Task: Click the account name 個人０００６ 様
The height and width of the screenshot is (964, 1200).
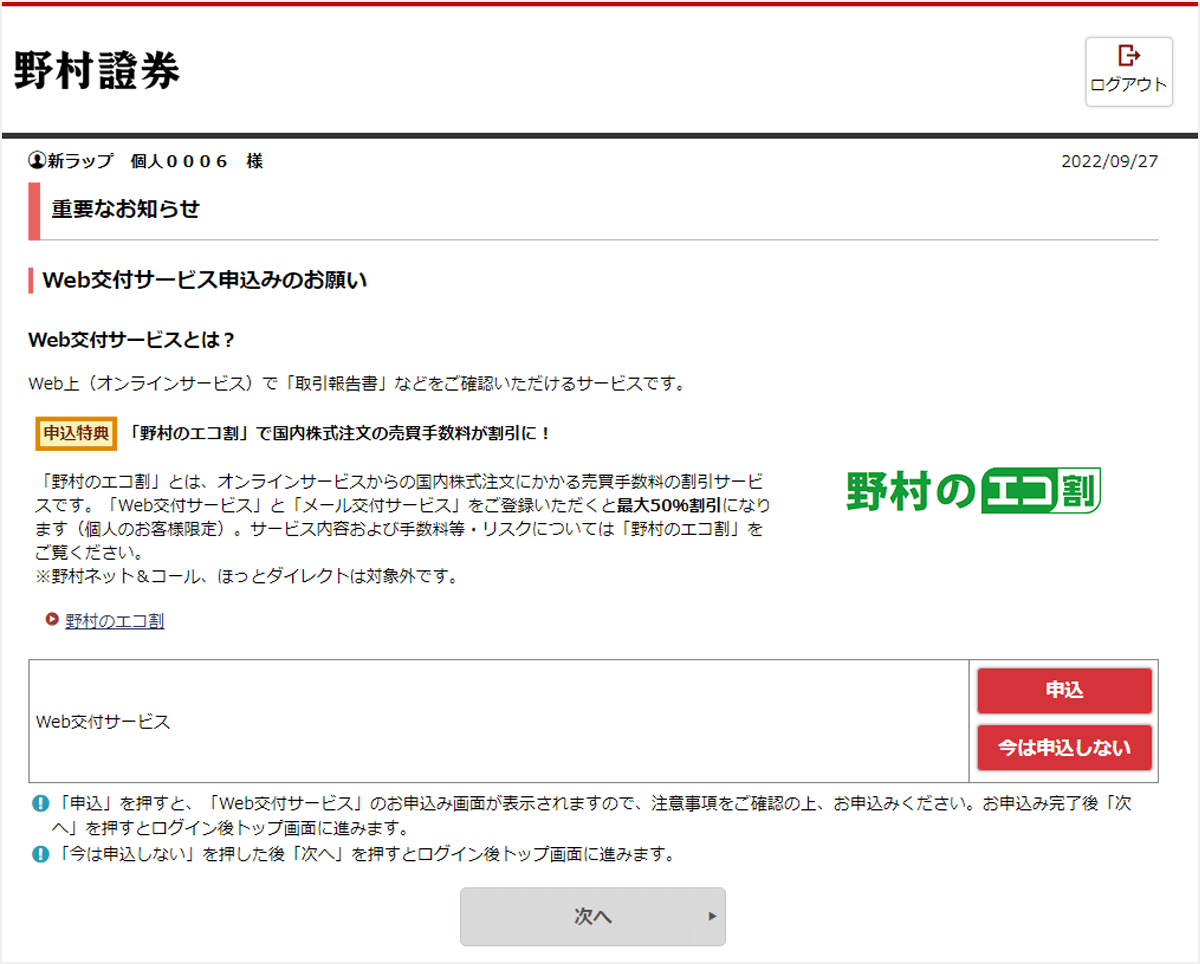Action: point(197,161)
